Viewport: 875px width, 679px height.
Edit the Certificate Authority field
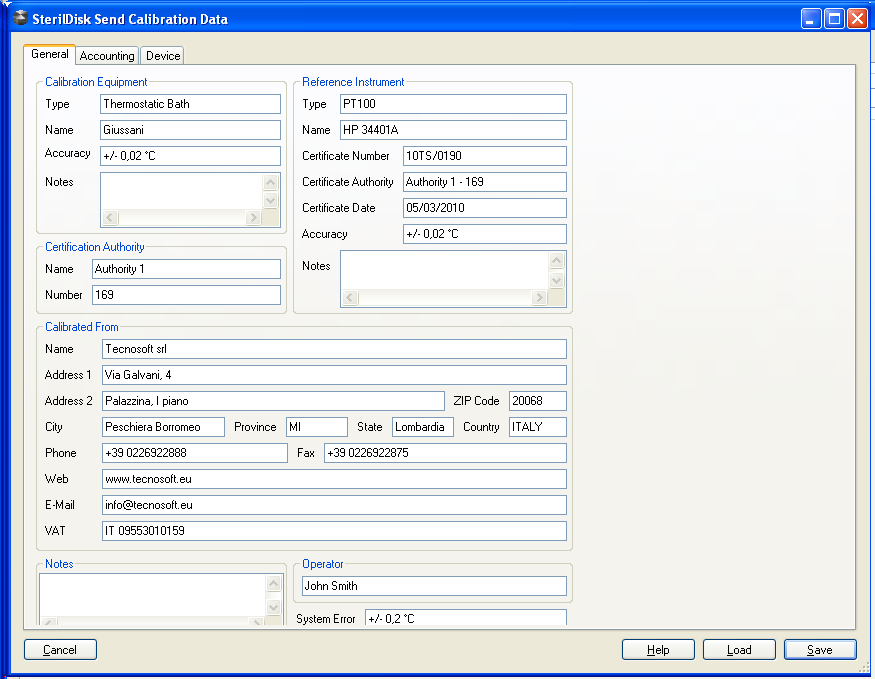pyautogui.click(x=485, y=182)
